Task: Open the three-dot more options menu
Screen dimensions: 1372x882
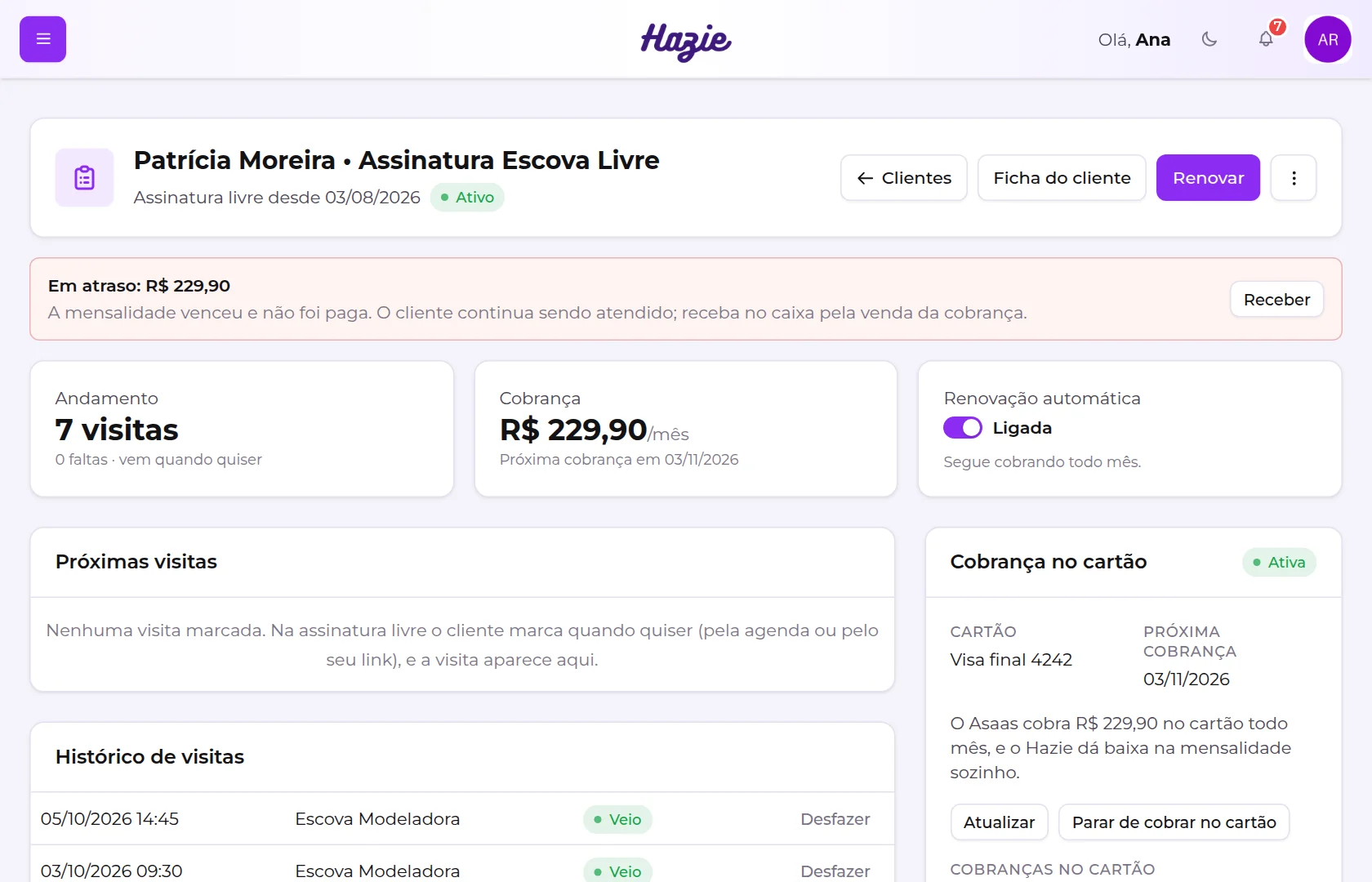Action: pyautogui.click(x=1294, y=178)
